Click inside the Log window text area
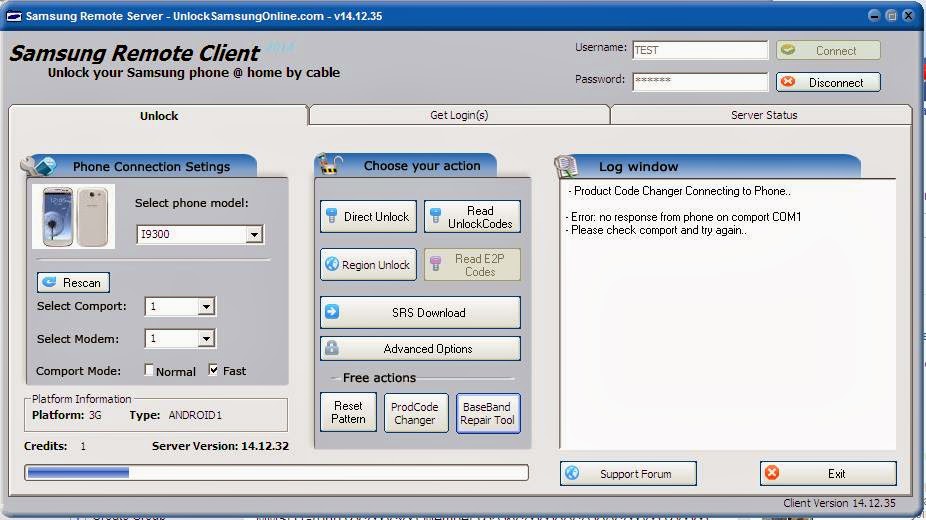The height and width of the screenshot is (520, 926). pos(728,315)
